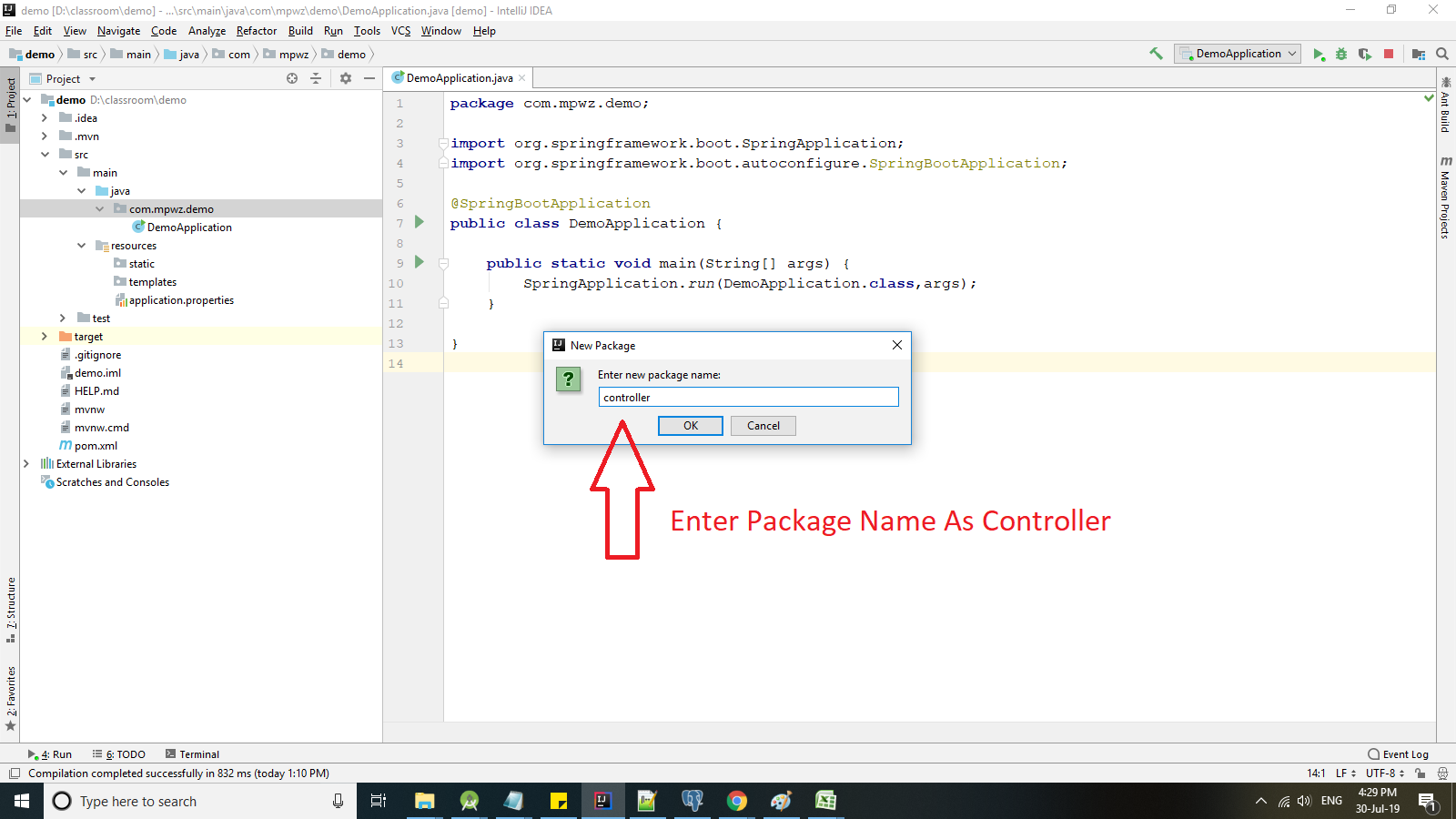Open the Refactor menu
Image resolution: width=1456 pixels, height=819 pixels.
coord(257,31)
